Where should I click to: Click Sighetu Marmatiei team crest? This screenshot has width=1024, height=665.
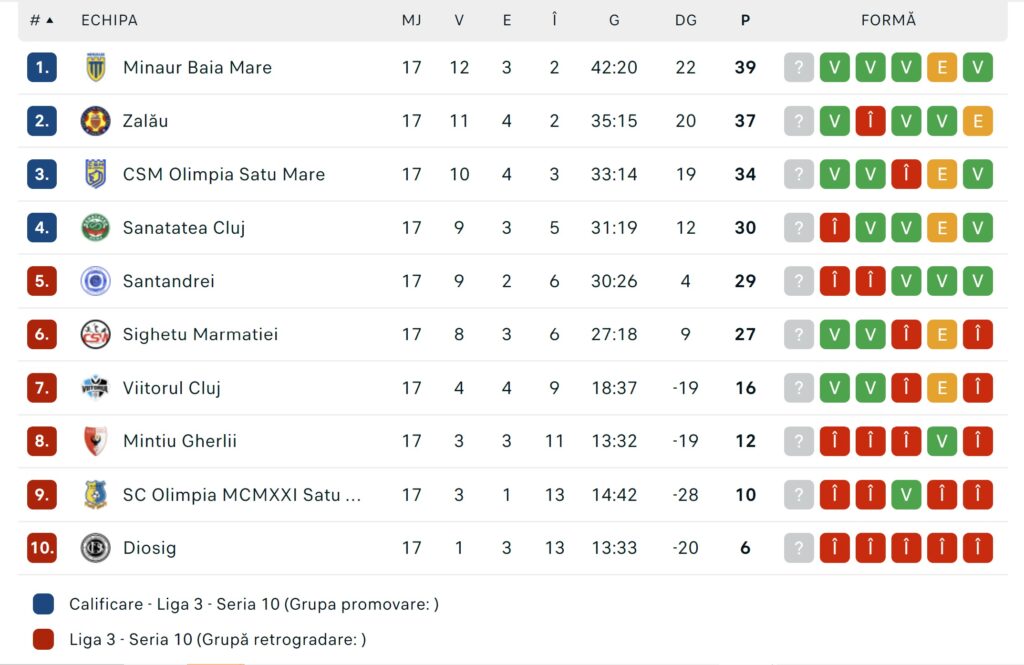click(x=95, y=334)
